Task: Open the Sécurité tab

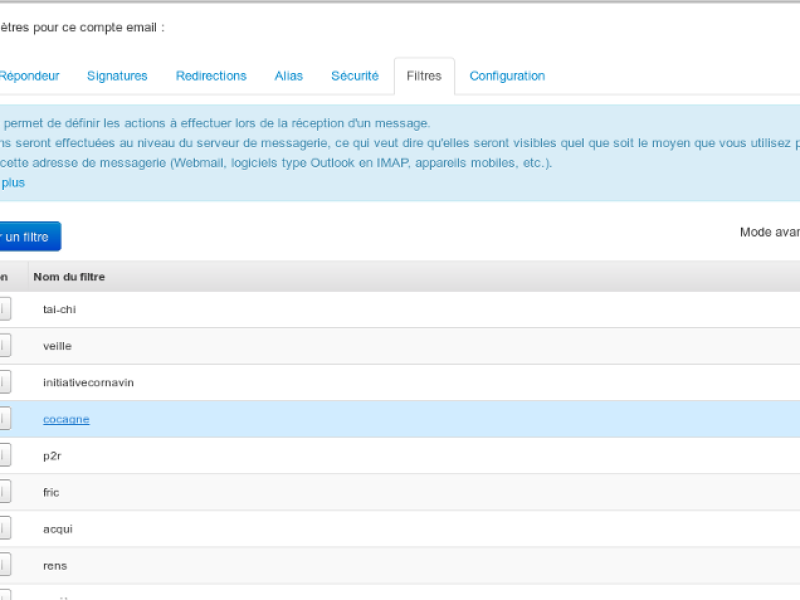Action: click(355, 76)
